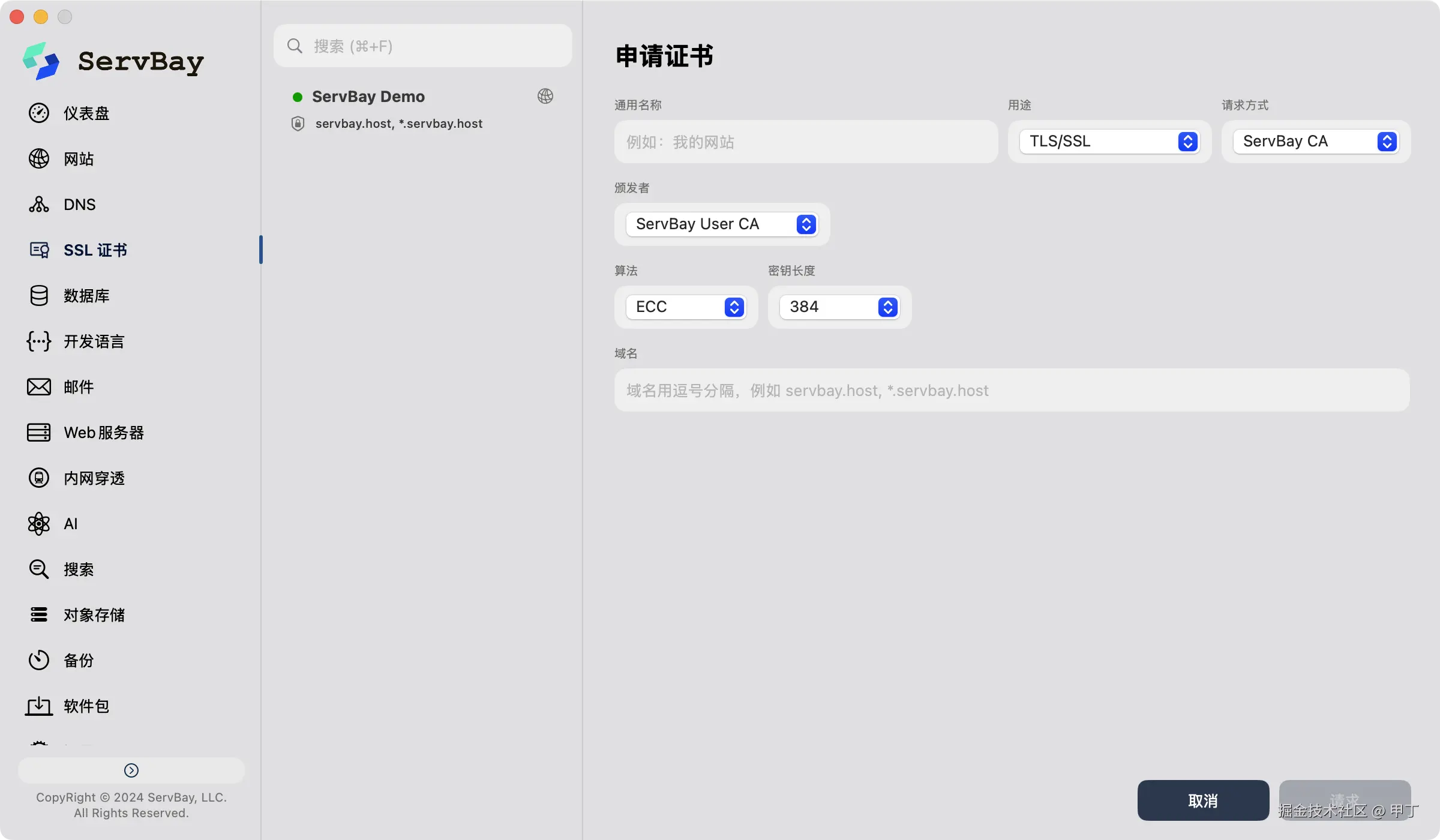This screenshot has height=840, width=1440.
Task: Open the 用途 TLS/SSL dropdown
Action: pos(1108,141)
